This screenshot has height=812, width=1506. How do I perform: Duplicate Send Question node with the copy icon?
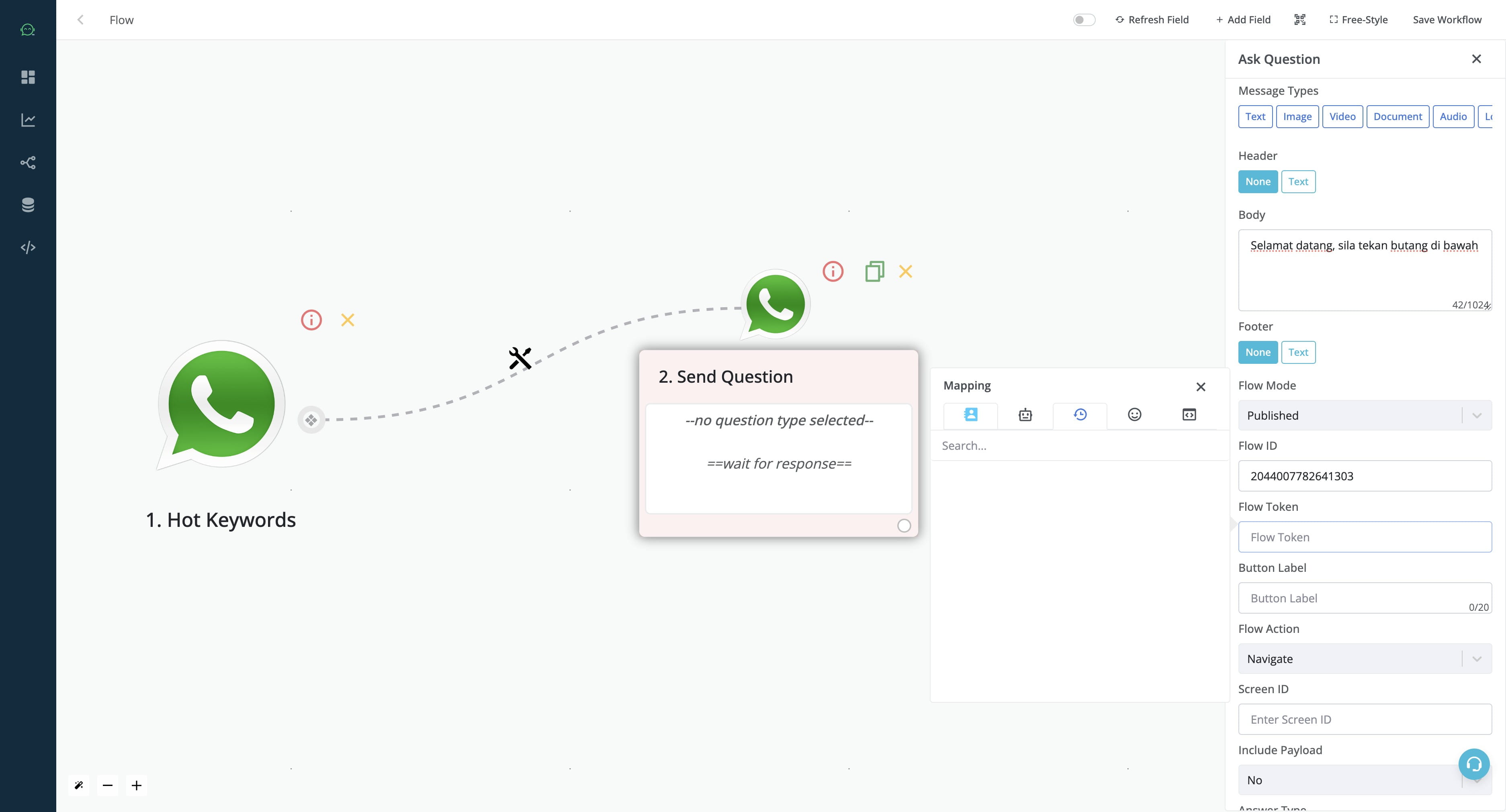pos(875,271)
